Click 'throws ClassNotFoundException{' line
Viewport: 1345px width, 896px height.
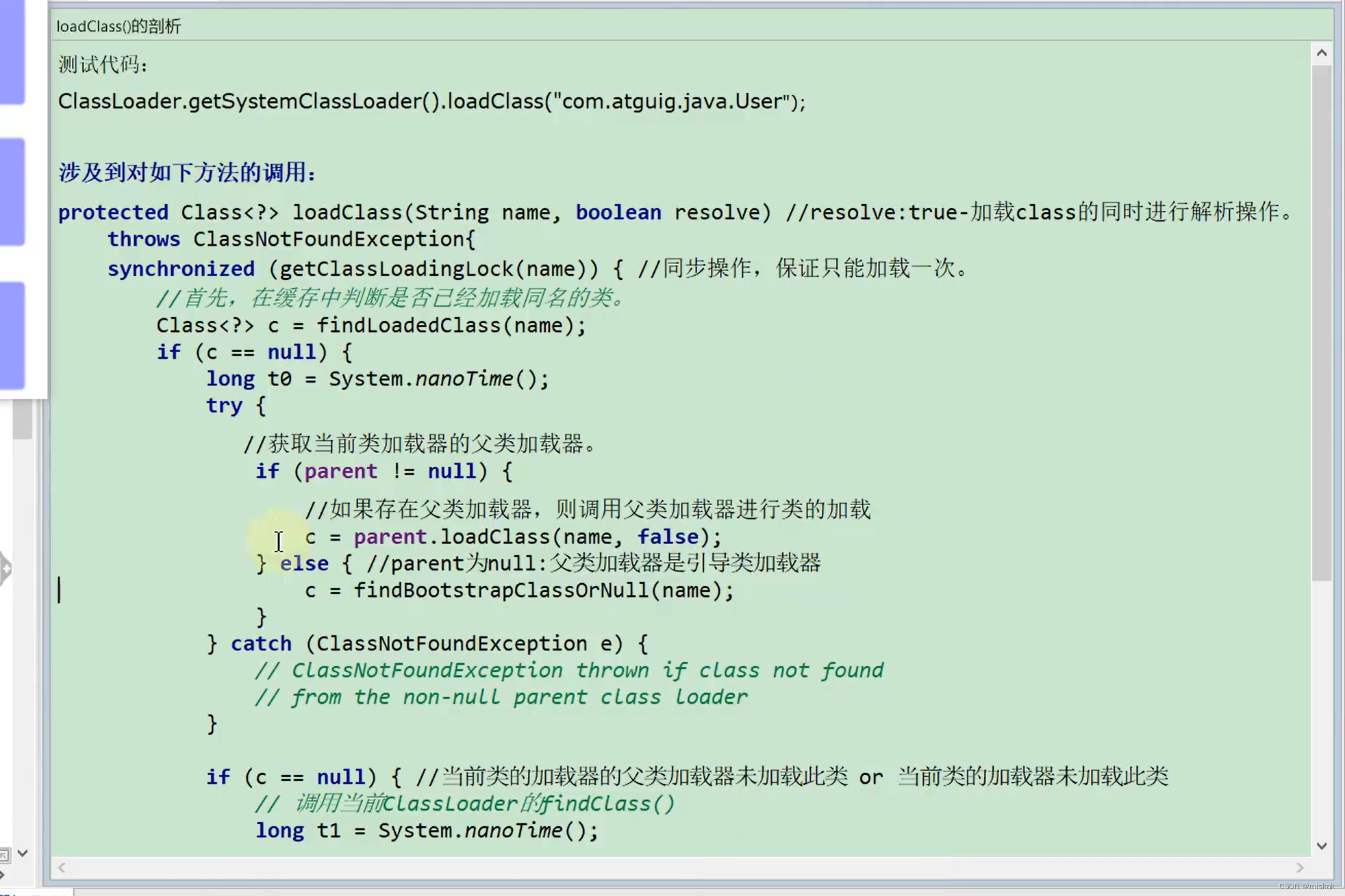click(291, 239)
